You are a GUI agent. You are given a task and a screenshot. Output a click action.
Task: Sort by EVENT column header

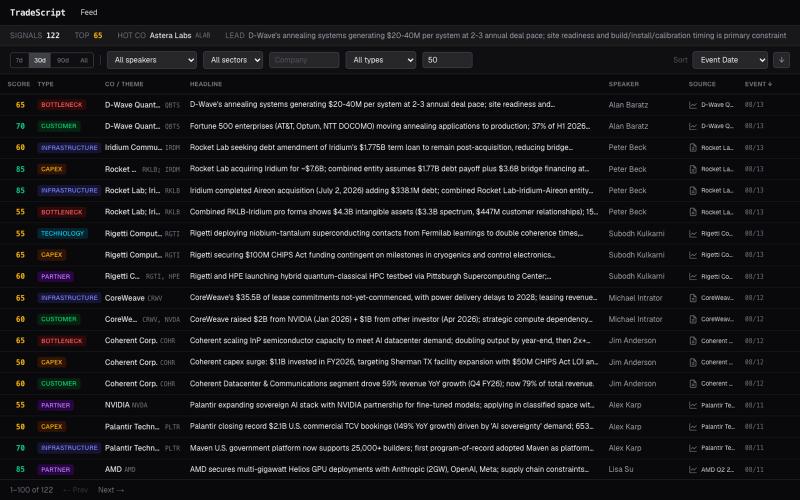point(758,84)
